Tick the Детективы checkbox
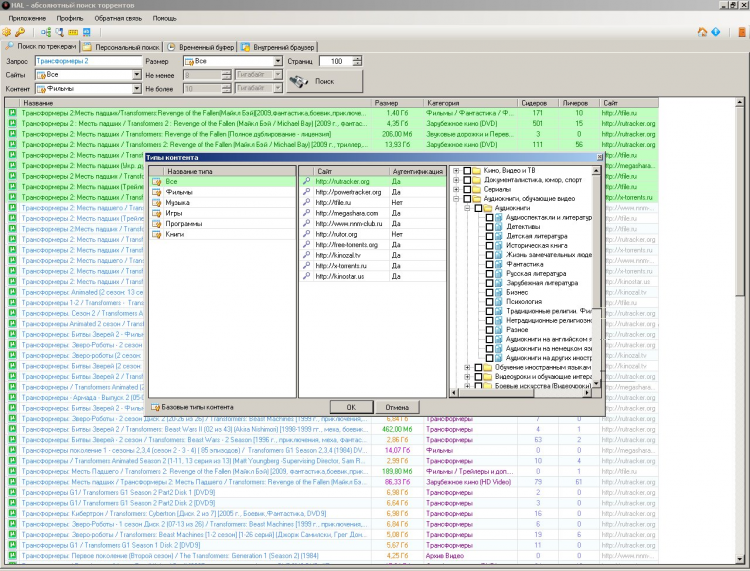Viewport: 750px width, 571px height. [x=489, y=228]
